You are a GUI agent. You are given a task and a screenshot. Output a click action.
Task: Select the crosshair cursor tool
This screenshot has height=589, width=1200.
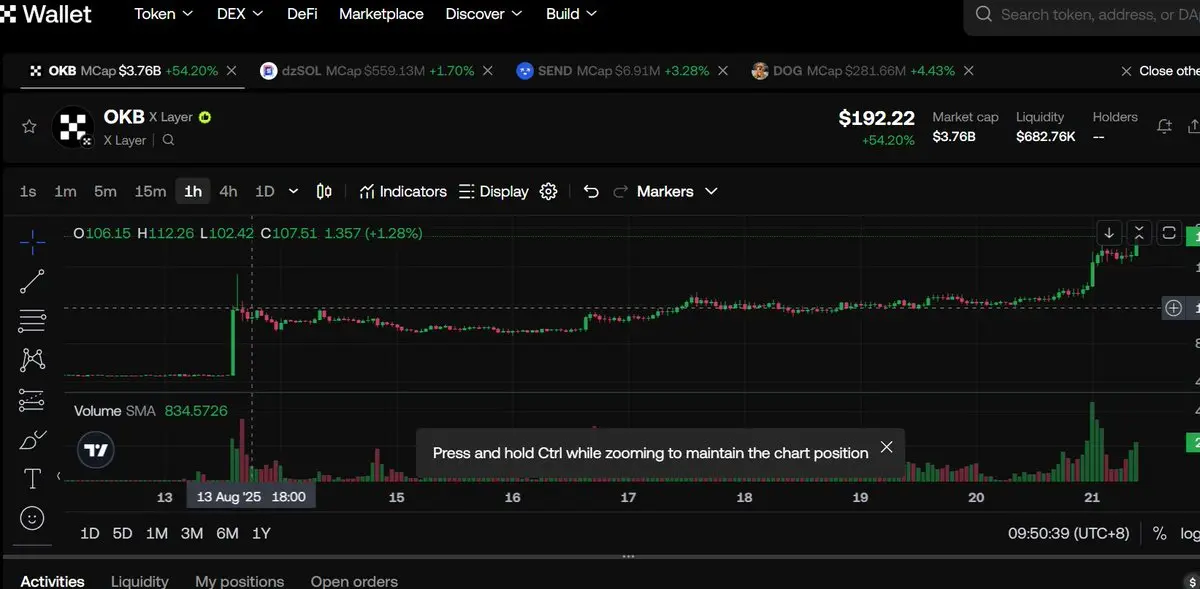(32, 240)
